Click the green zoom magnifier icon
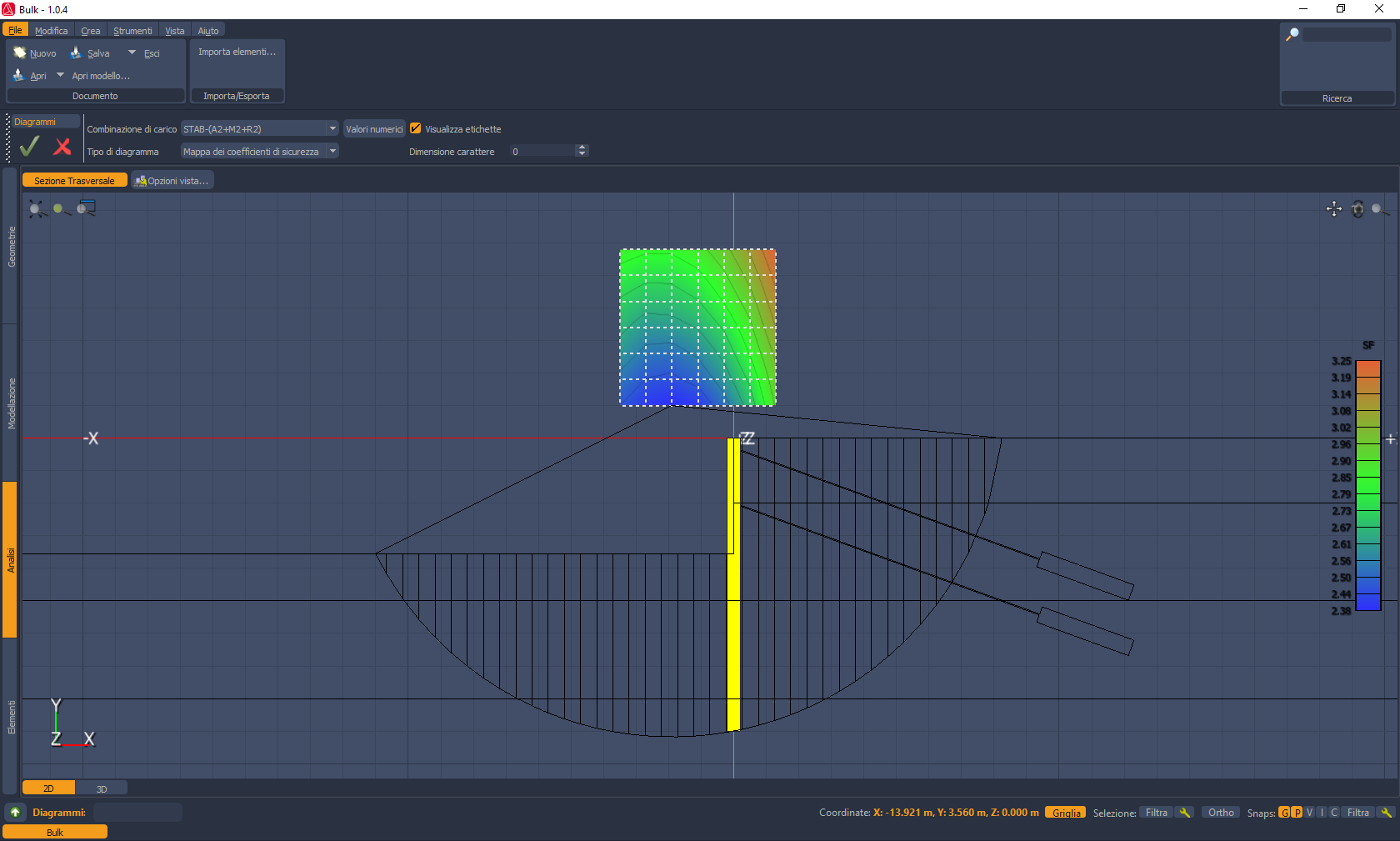The height and width of the screenshot is (841, 1400). coord(61,208)
